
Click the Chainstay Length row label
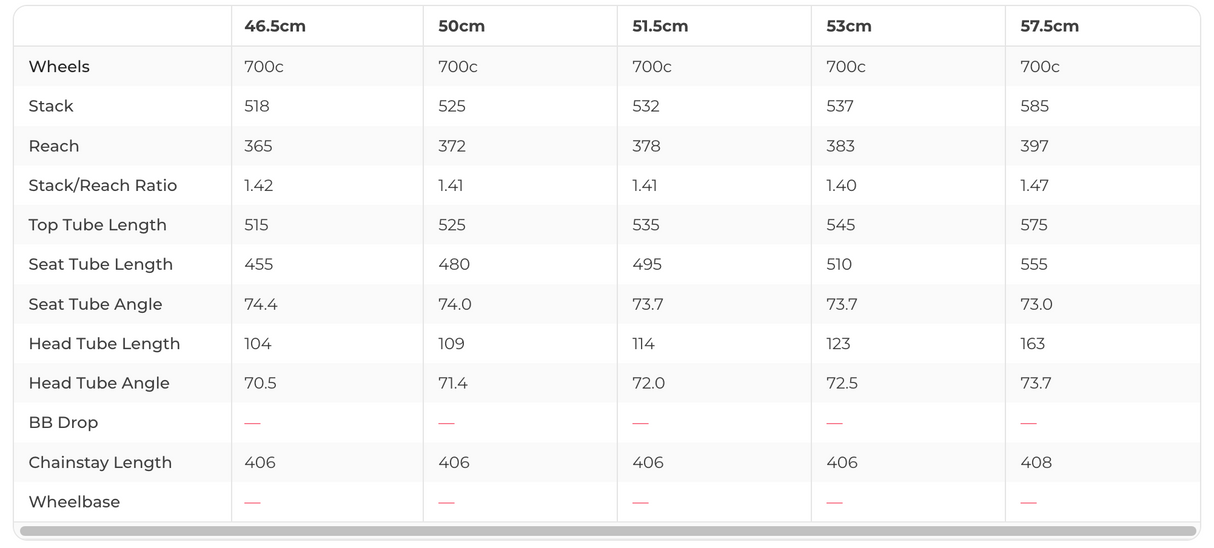(x=100, y=463)
